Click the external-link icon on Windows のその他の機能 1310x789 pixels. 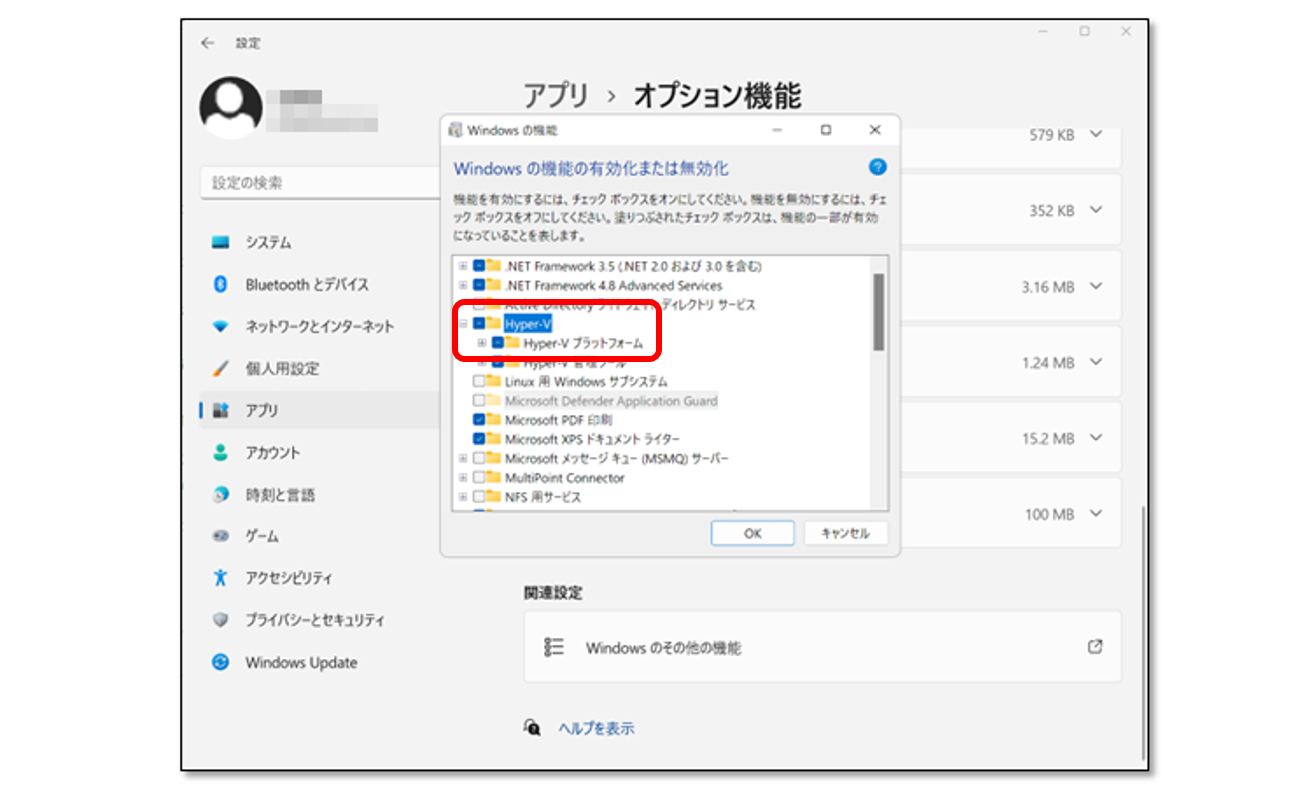(x=1095, y=647)
